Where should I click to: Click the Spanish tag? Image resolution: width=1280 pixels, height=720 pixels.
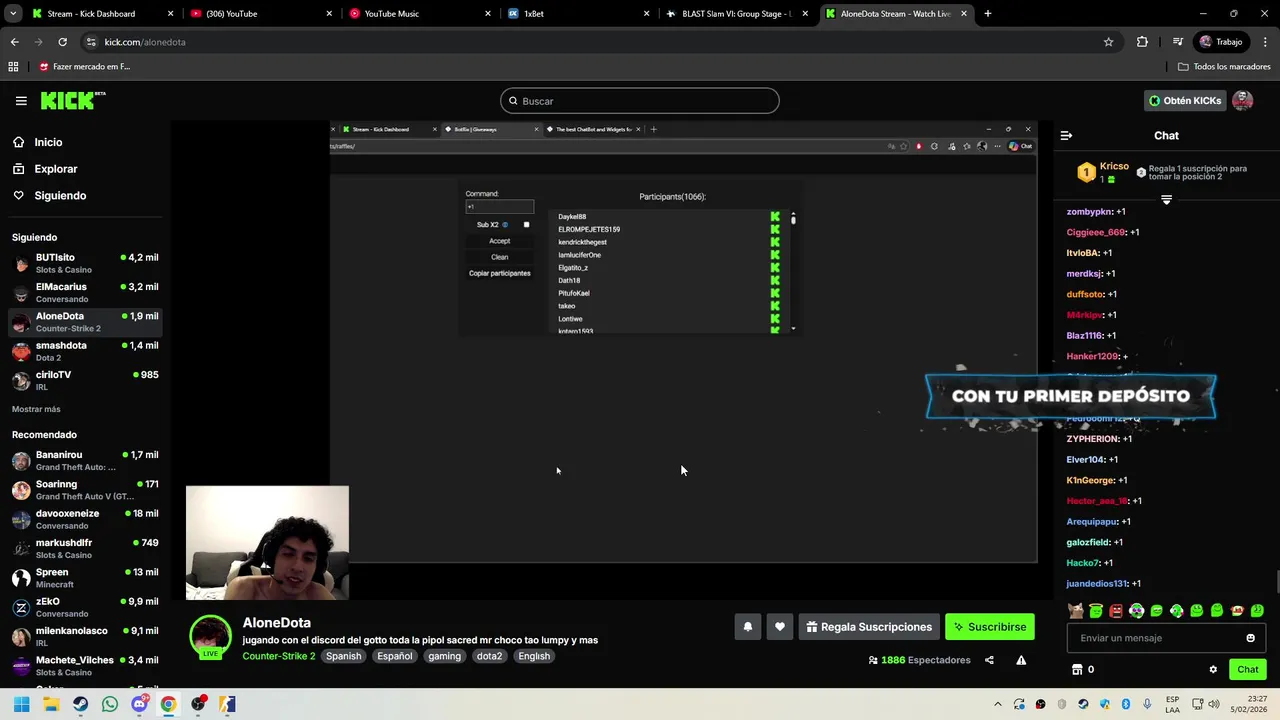[343, 656]
